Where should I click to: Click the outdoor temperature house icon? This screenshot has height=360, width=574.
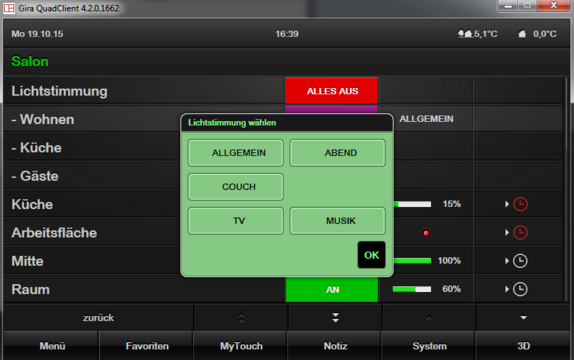[465, 34]
